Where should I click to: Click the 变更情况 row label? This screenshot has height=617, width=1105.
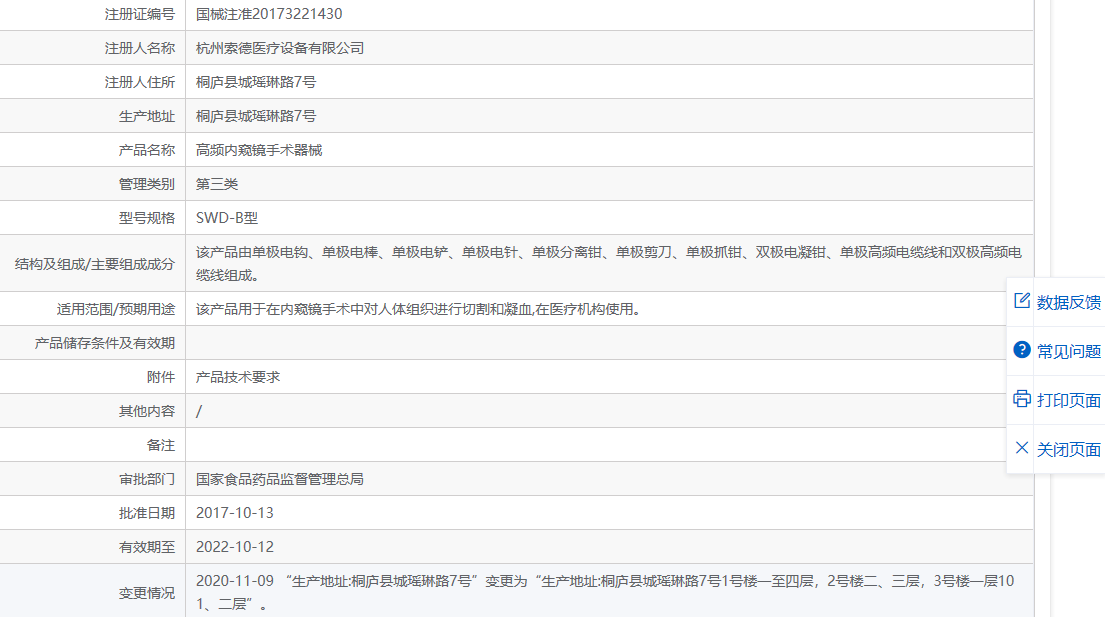pyautogui.click(x=147, y=593)
